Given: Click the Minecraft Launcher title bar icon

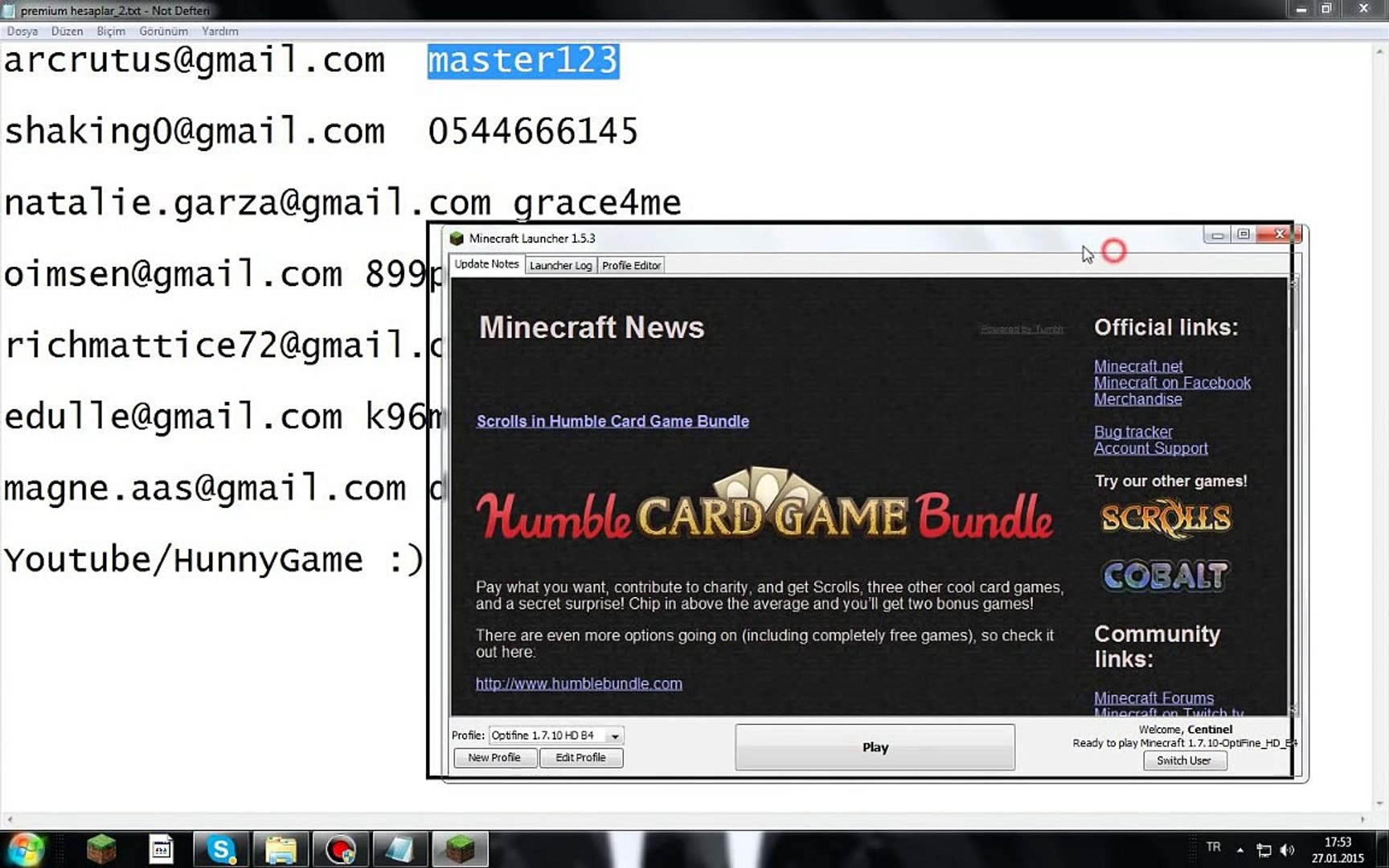Looking at the screenshot, I should coord(457,239).
